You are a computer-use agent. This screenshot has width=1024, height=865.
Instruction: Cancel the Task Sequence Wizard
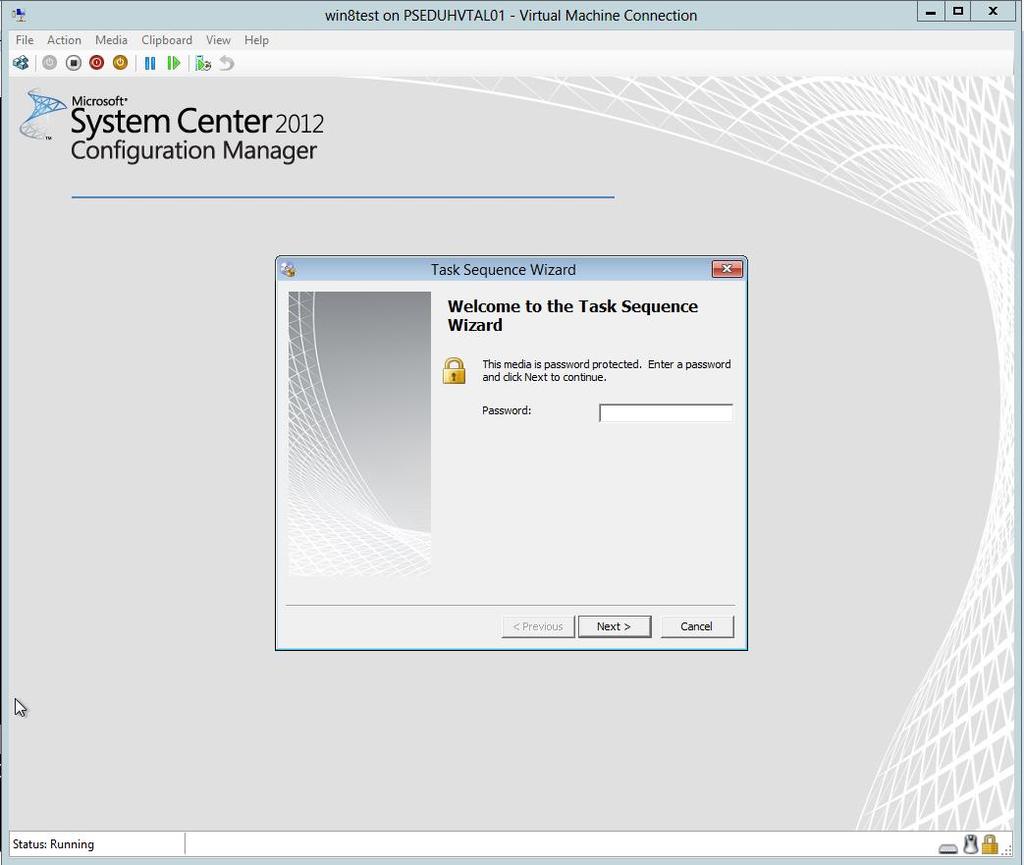pyautogui.click(x=697, y=627)
